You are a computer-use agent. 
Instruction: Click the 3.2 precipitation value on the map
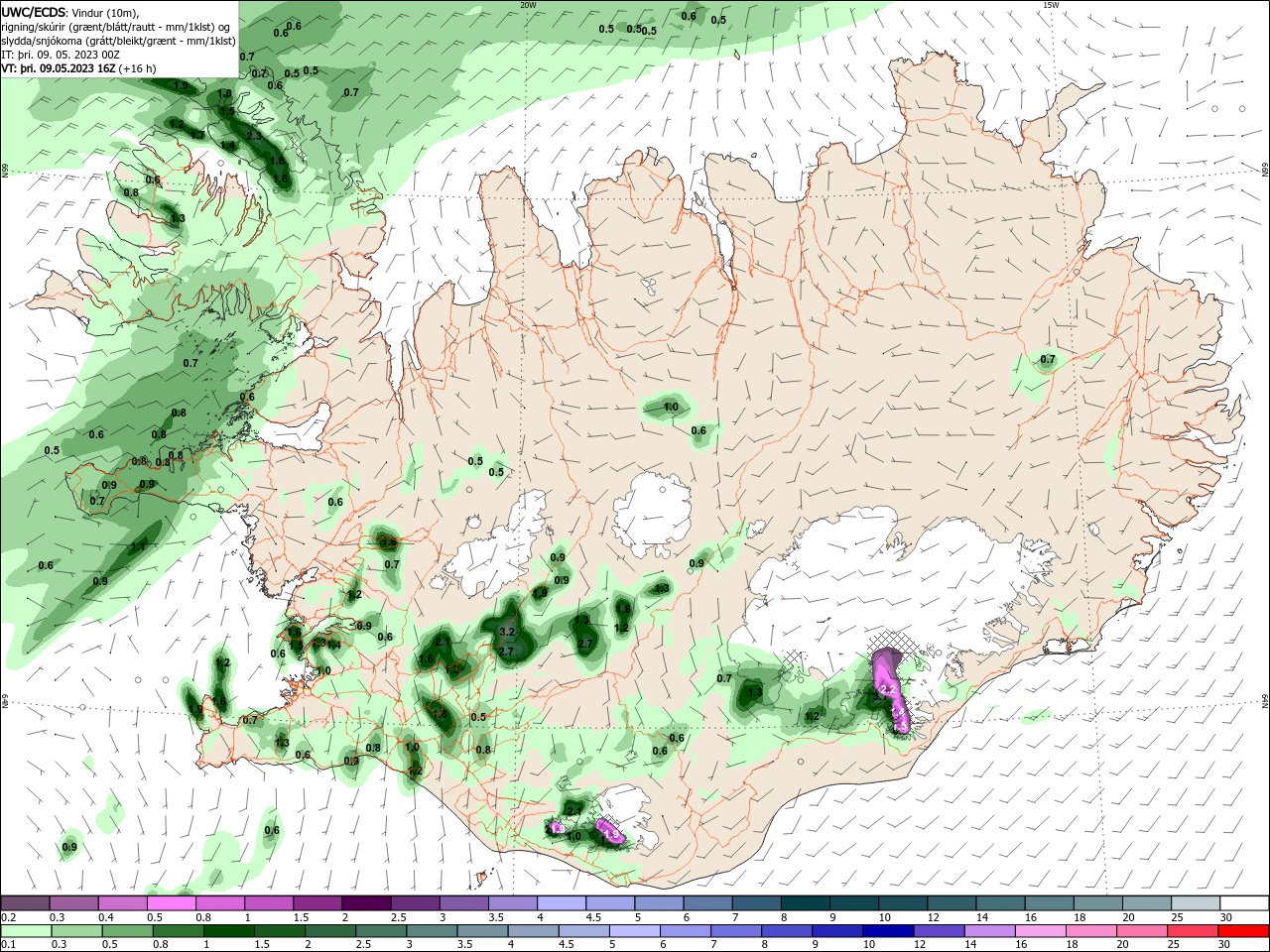click(507, 631)
